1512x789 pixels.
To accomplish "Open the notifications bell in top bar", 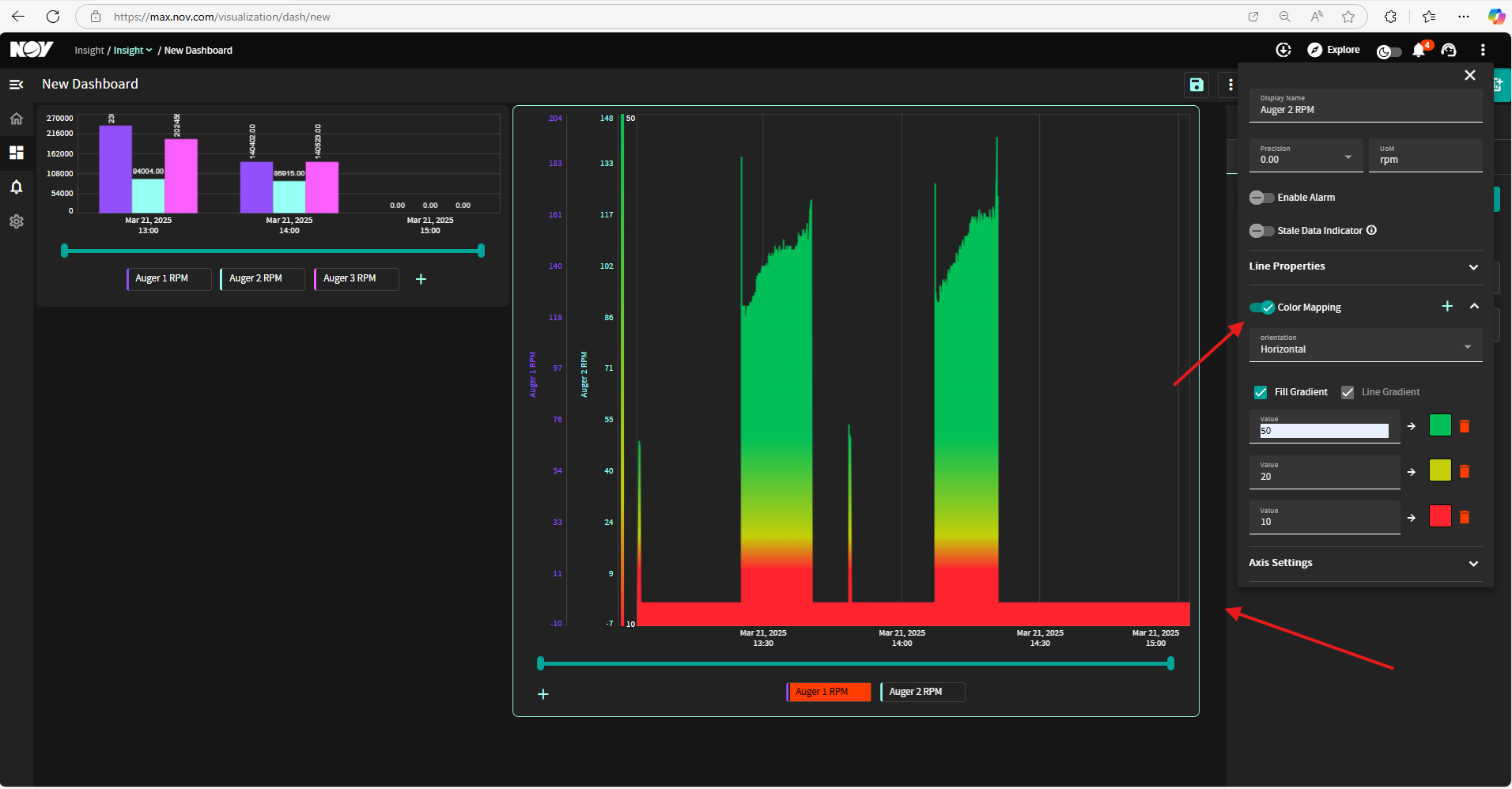I will point(1419,50).
